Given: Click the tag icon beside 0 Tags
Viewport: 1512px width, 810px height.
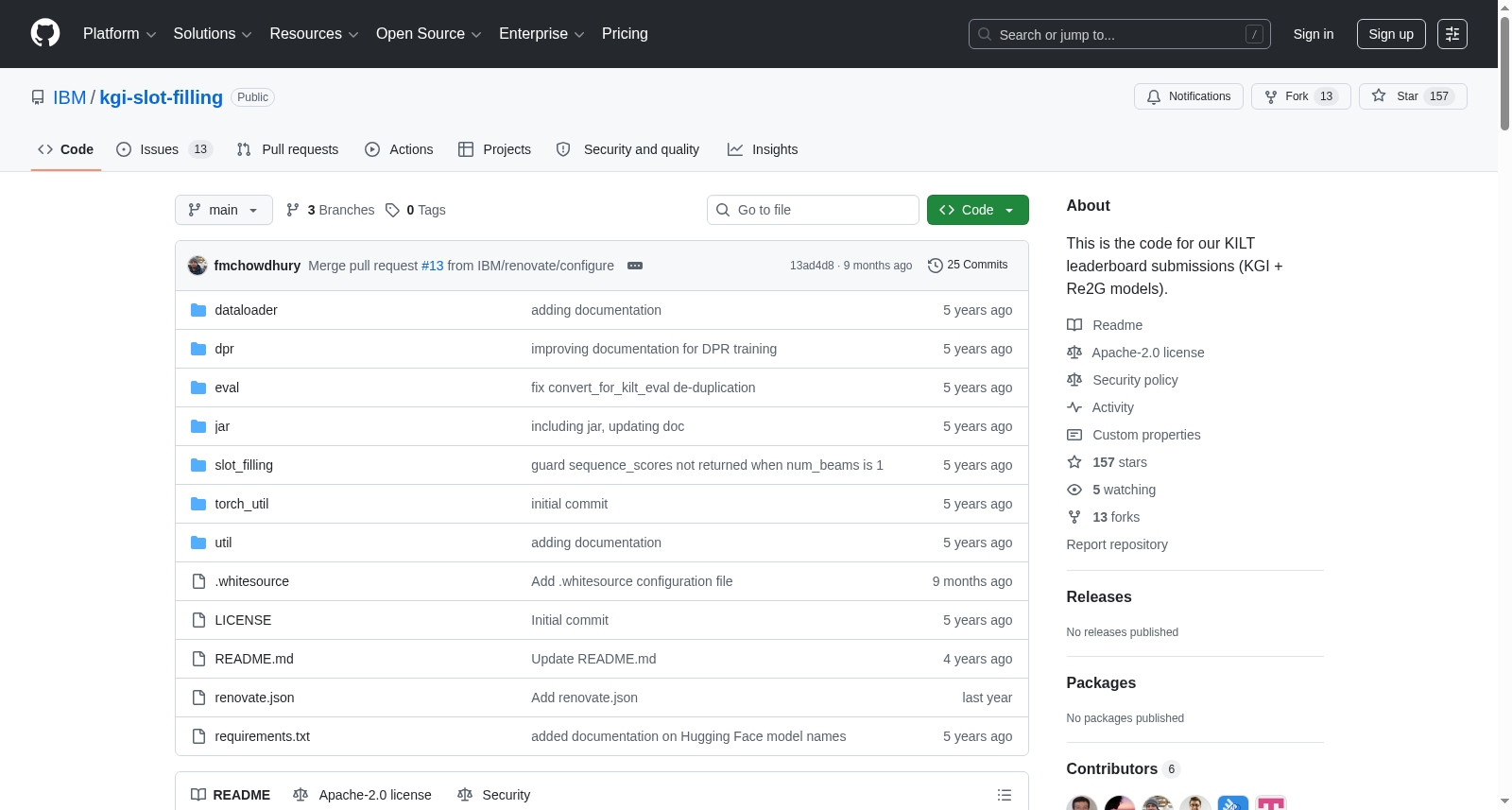Looking at the screenshot, I should coord(393,210).
